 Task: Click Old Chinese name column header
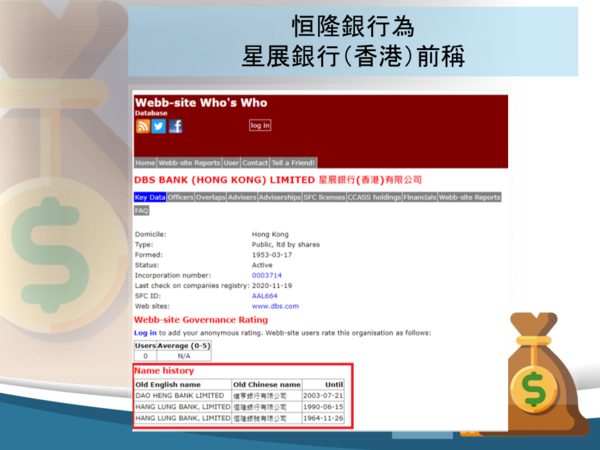click(x=267, y=385)
